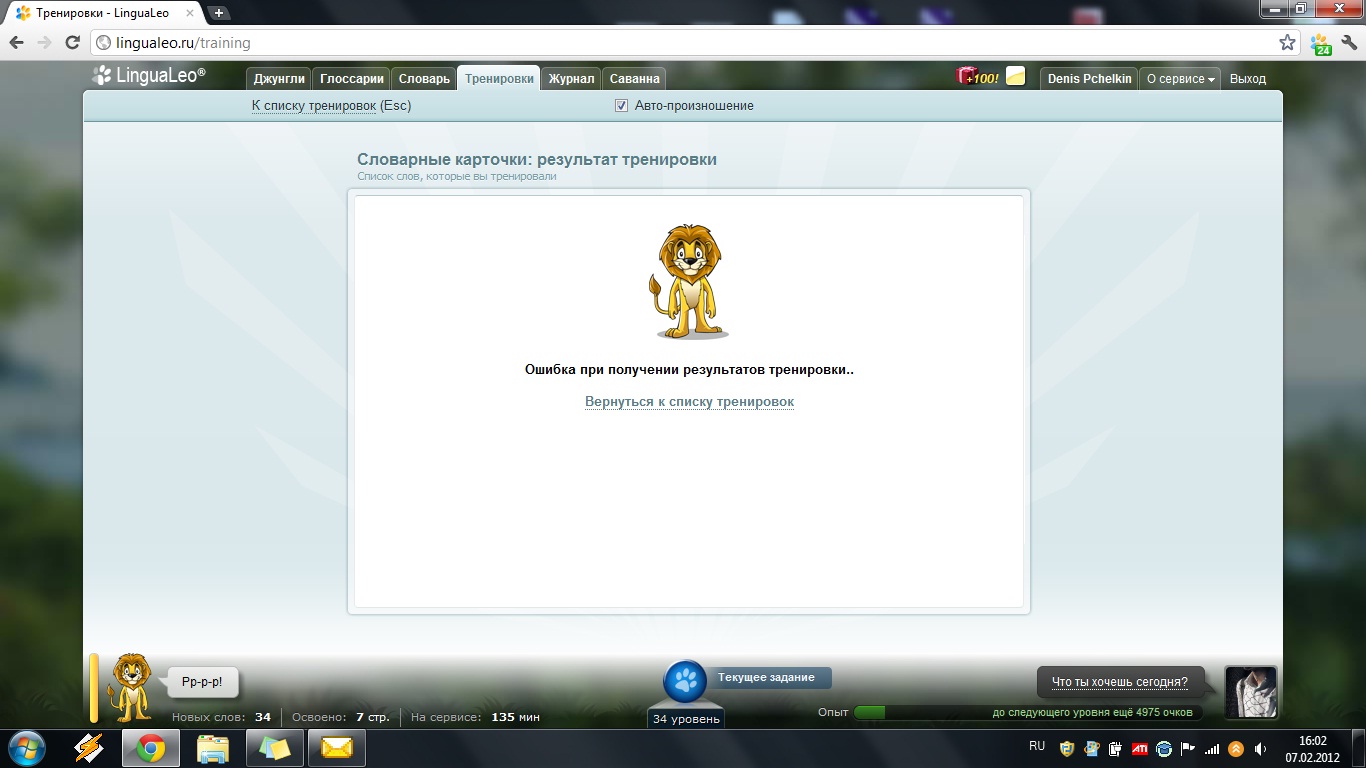Bookmark this page with the star icon

tap(1287, 43)
